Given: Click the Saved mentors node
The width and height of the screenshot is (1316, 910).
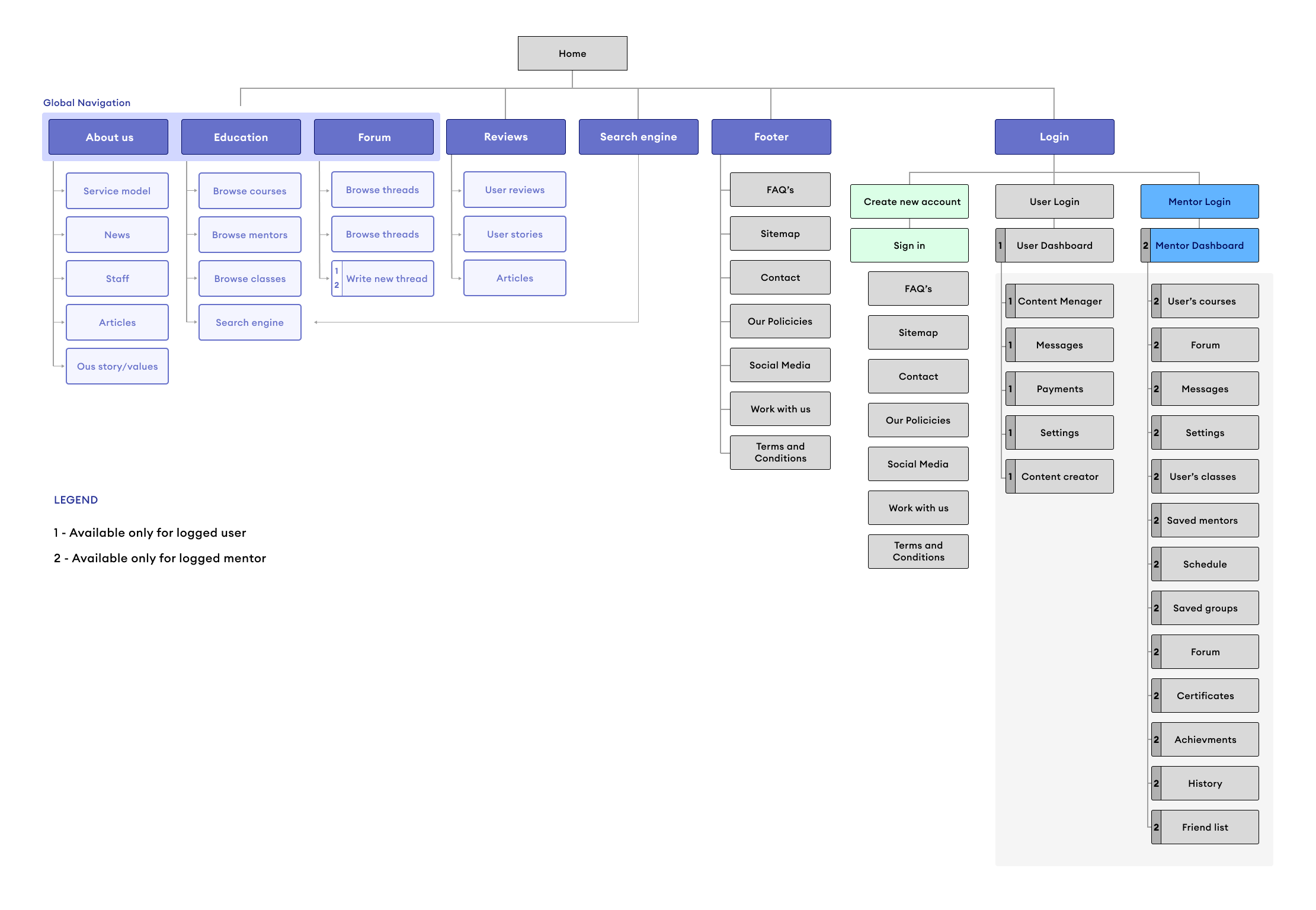Looking at the screenshot, I should tap(1202, 520).
